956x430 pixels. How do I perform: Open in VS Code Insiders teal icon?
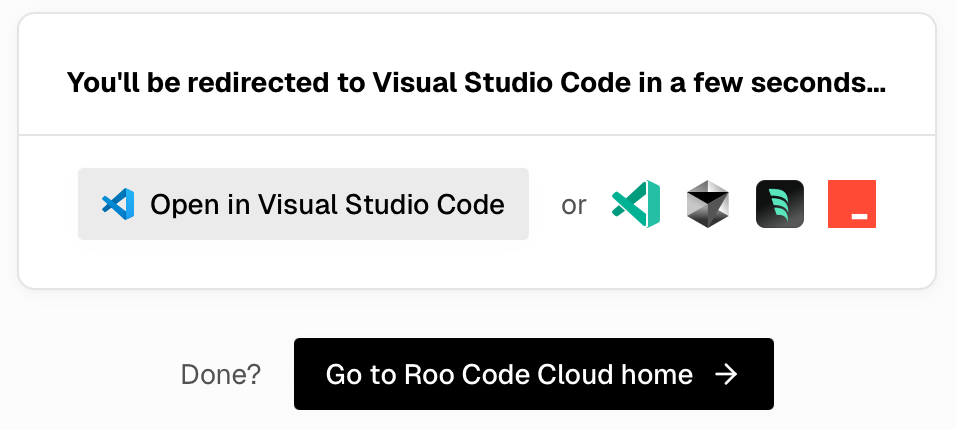tap(636, 205)
